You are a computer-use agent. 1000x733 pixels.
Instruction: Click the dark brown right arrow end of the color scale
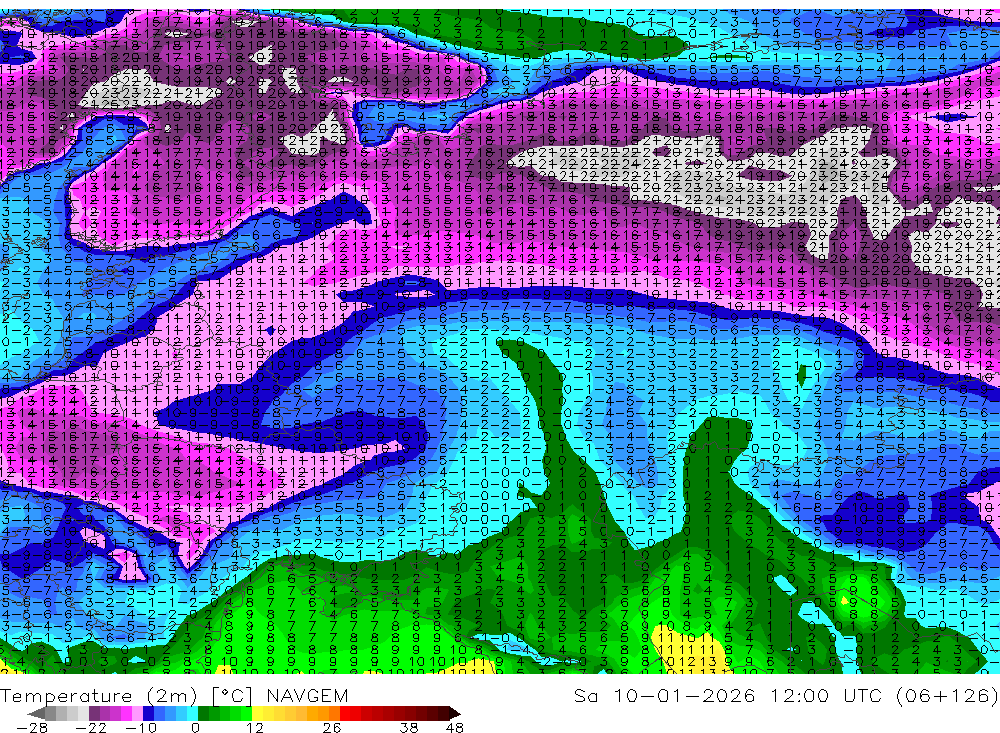[453, 713]
